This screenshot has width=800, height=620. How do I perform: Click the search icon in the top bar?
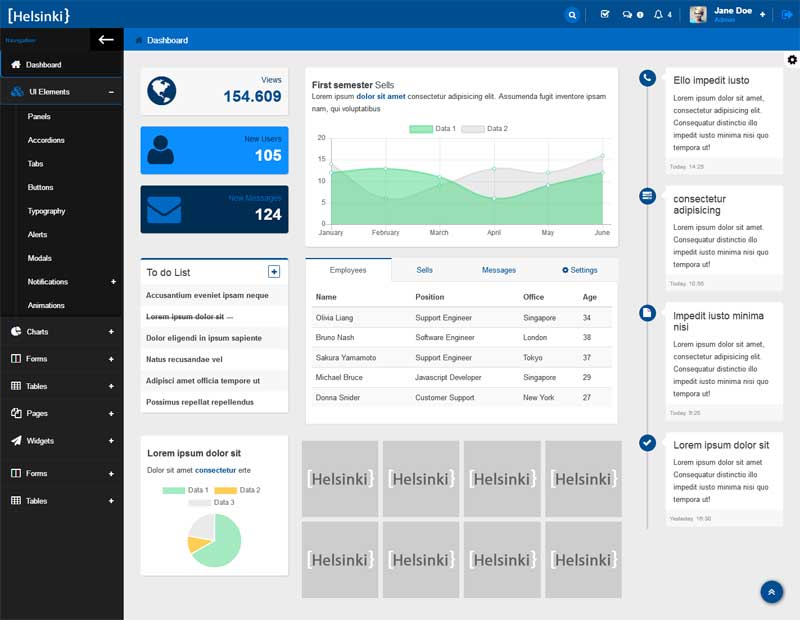pos(572,15)
